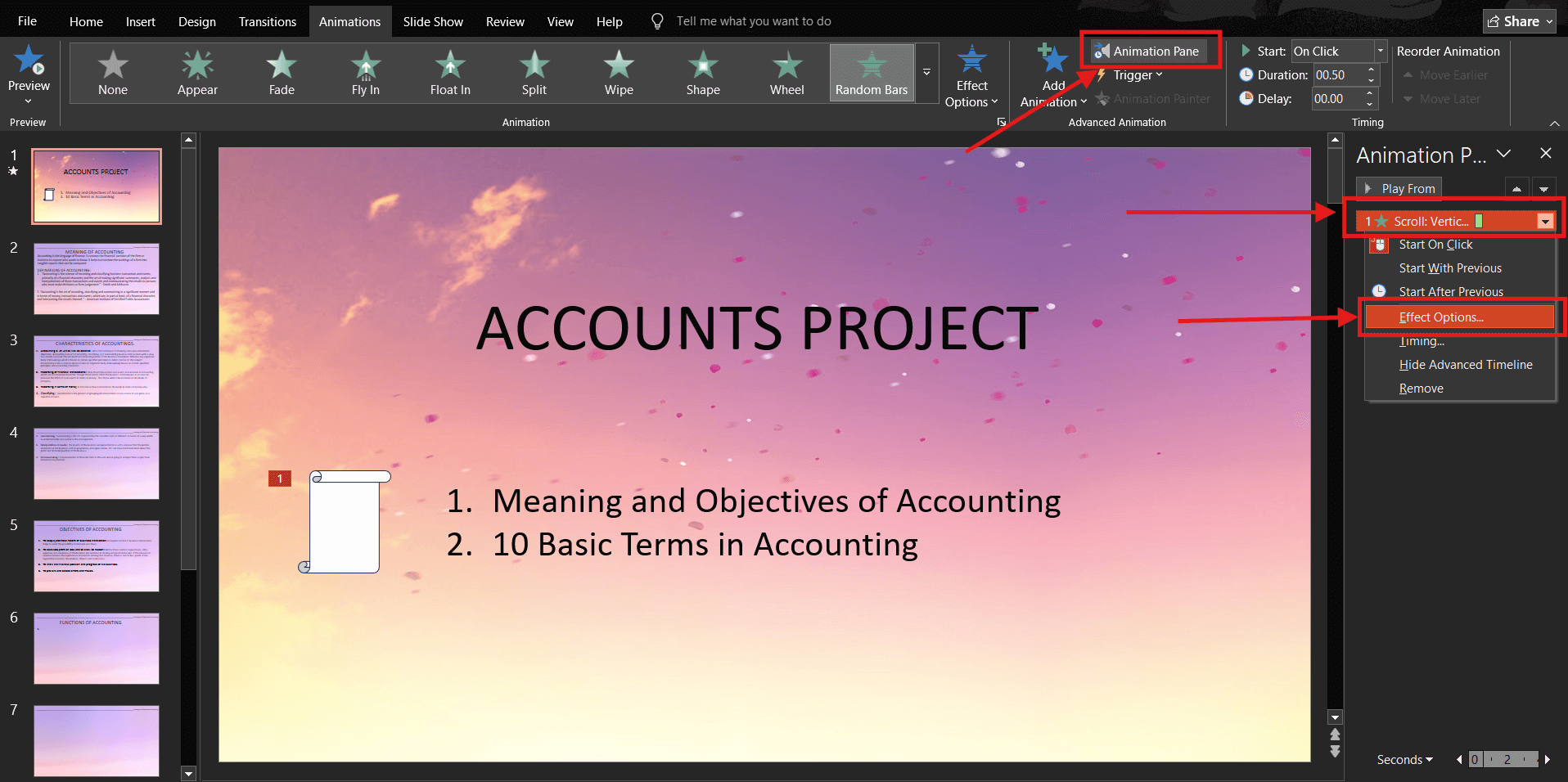Click the green timeline bar of Scroll animation

[1479, 222]
